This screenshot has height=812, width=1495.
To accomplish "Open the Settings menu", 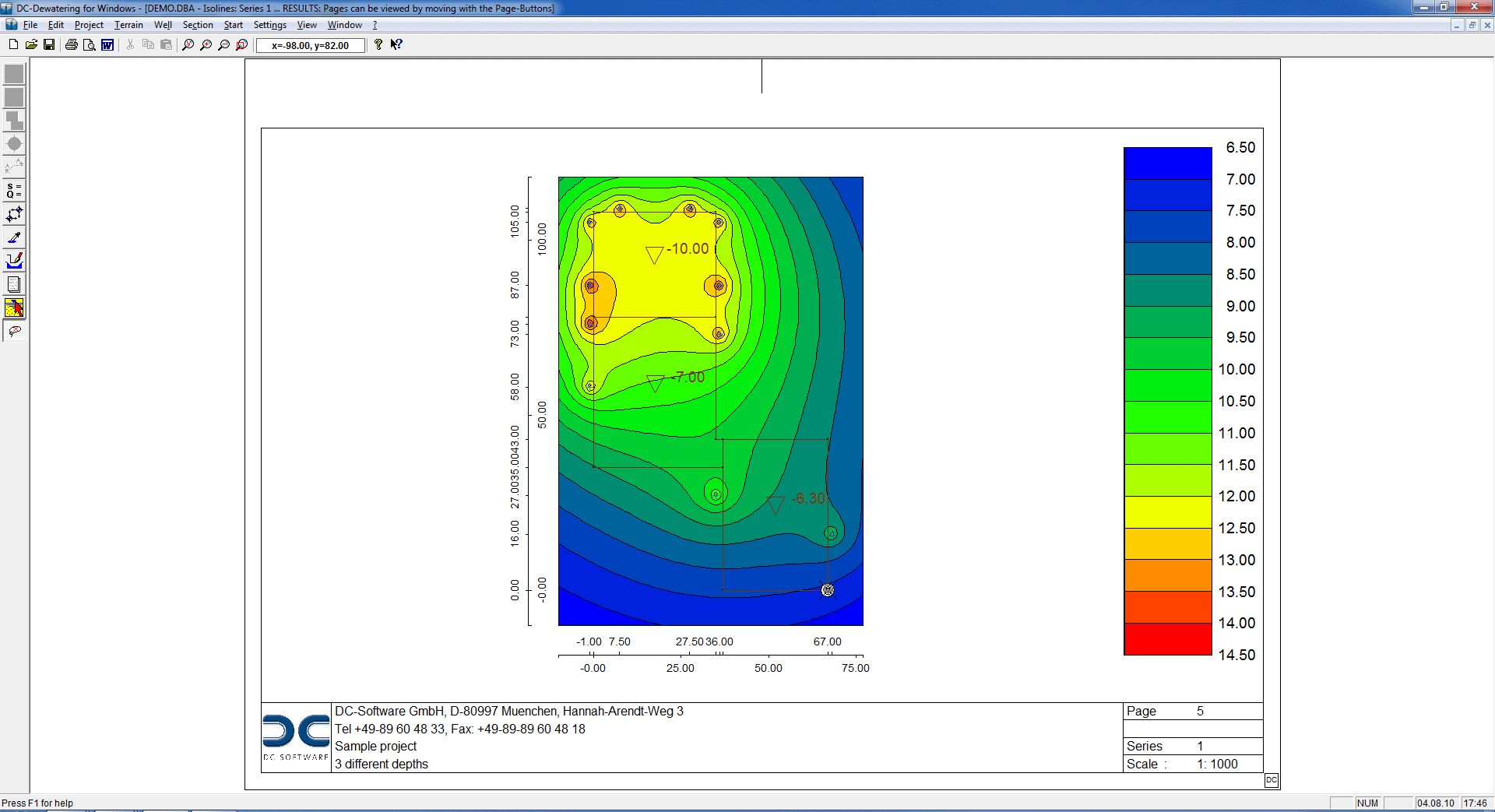I will (269, 25).
